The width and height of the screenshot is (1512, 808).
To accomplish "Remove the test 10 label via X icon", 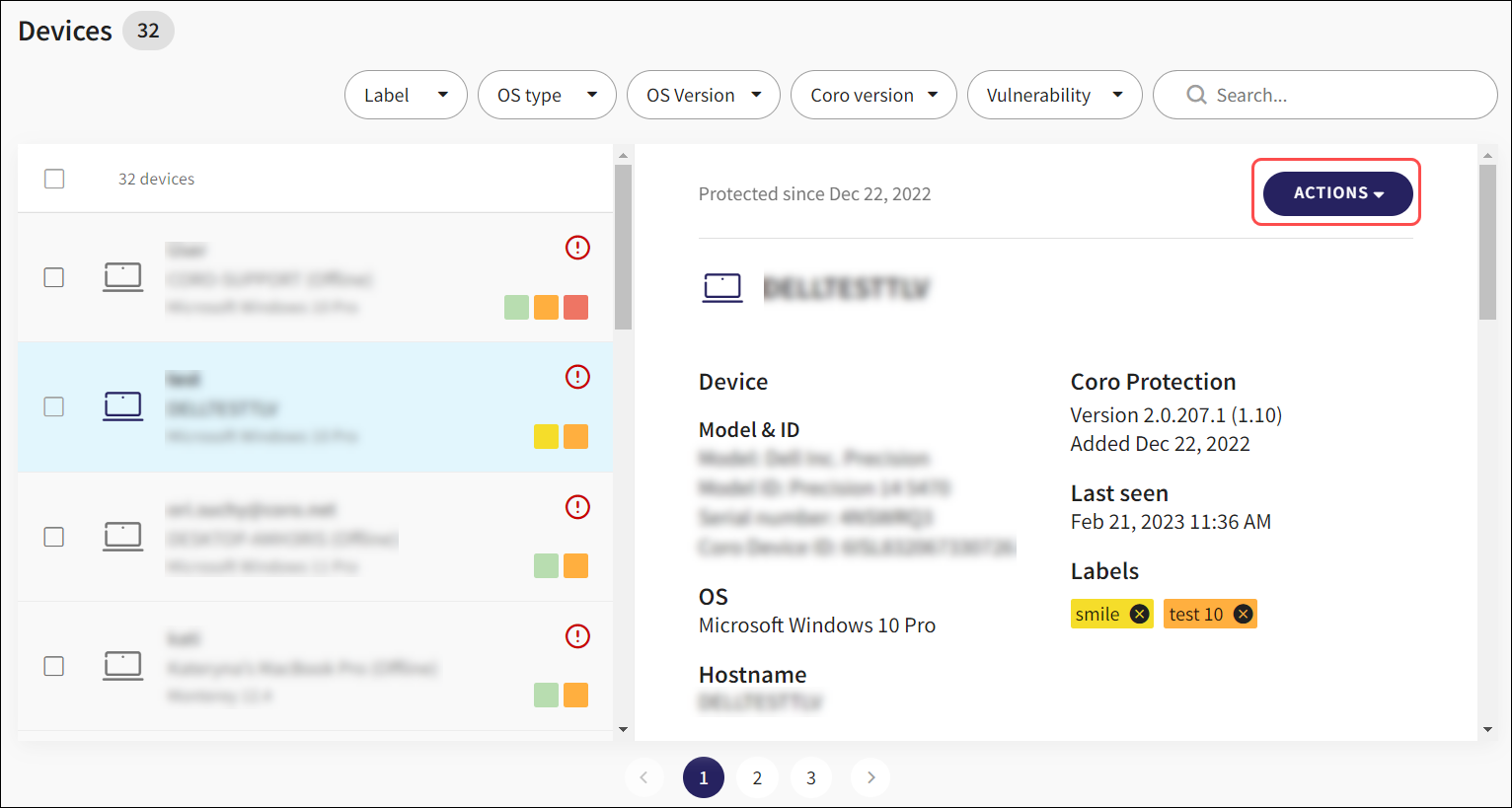I will [1244, 614].
